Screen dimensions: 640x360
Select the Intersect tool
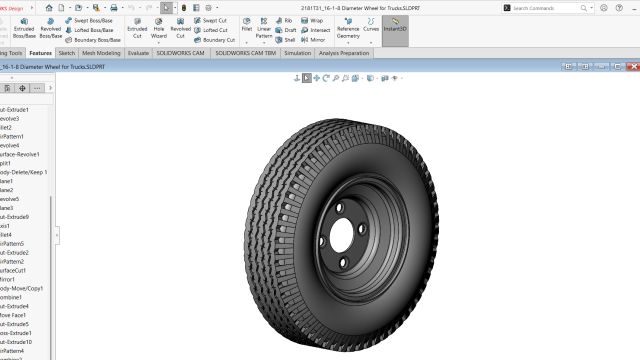(316, 30)
